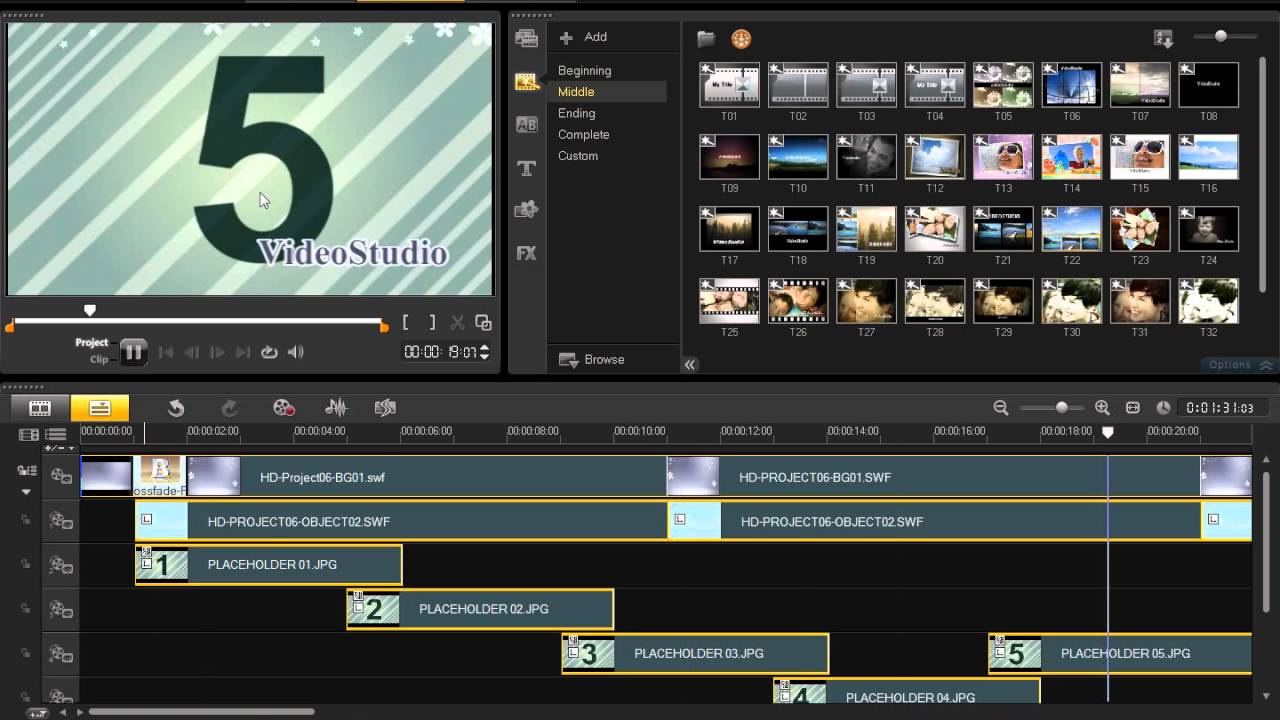The height and width of the screenshot is (720, 1280).
Task: Step to the previous frame
Action: point(191,352)
